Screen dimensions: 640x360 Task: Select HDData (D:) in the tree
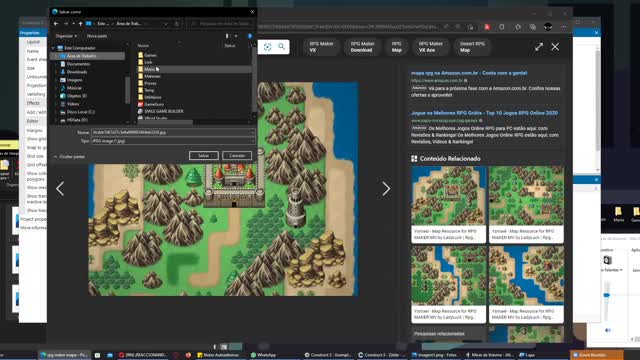(77, 120)
